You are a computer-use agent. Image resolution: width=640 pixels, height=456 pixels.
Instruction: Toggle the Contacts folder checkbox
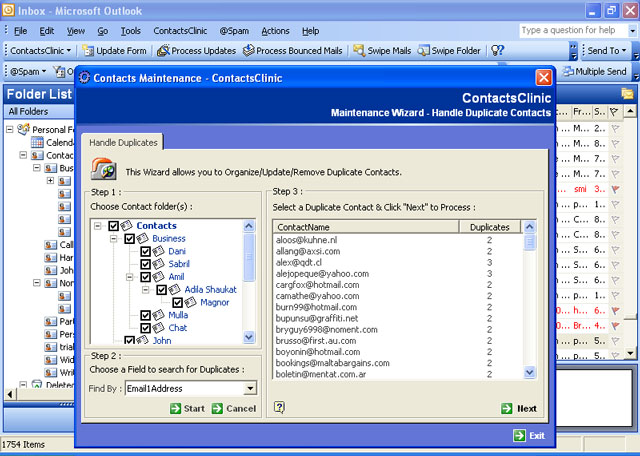[x=113, y=225]
